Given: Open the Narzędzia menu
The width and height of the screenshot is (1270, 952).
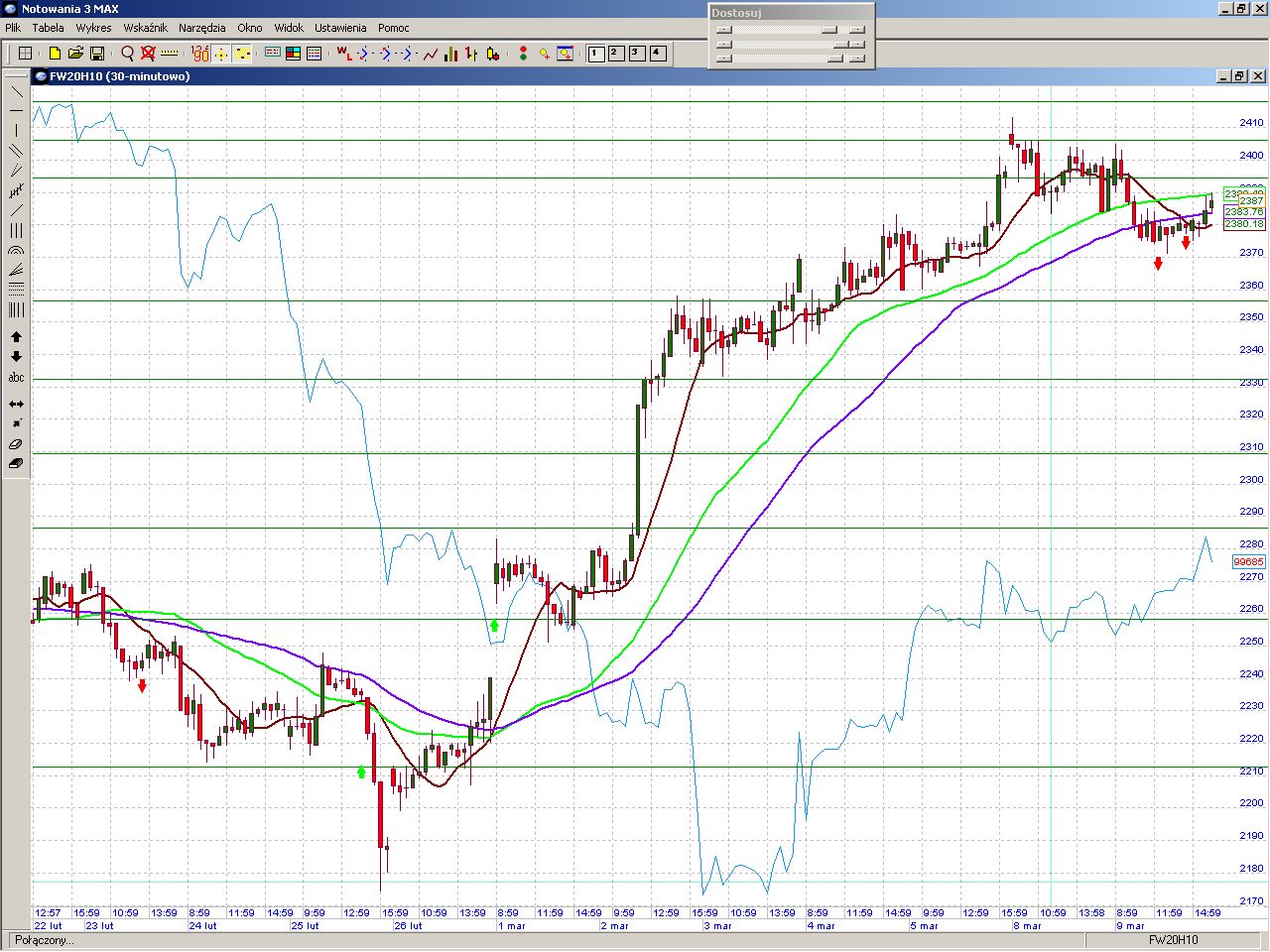Looking at the screenshot, I should point(201,28).
